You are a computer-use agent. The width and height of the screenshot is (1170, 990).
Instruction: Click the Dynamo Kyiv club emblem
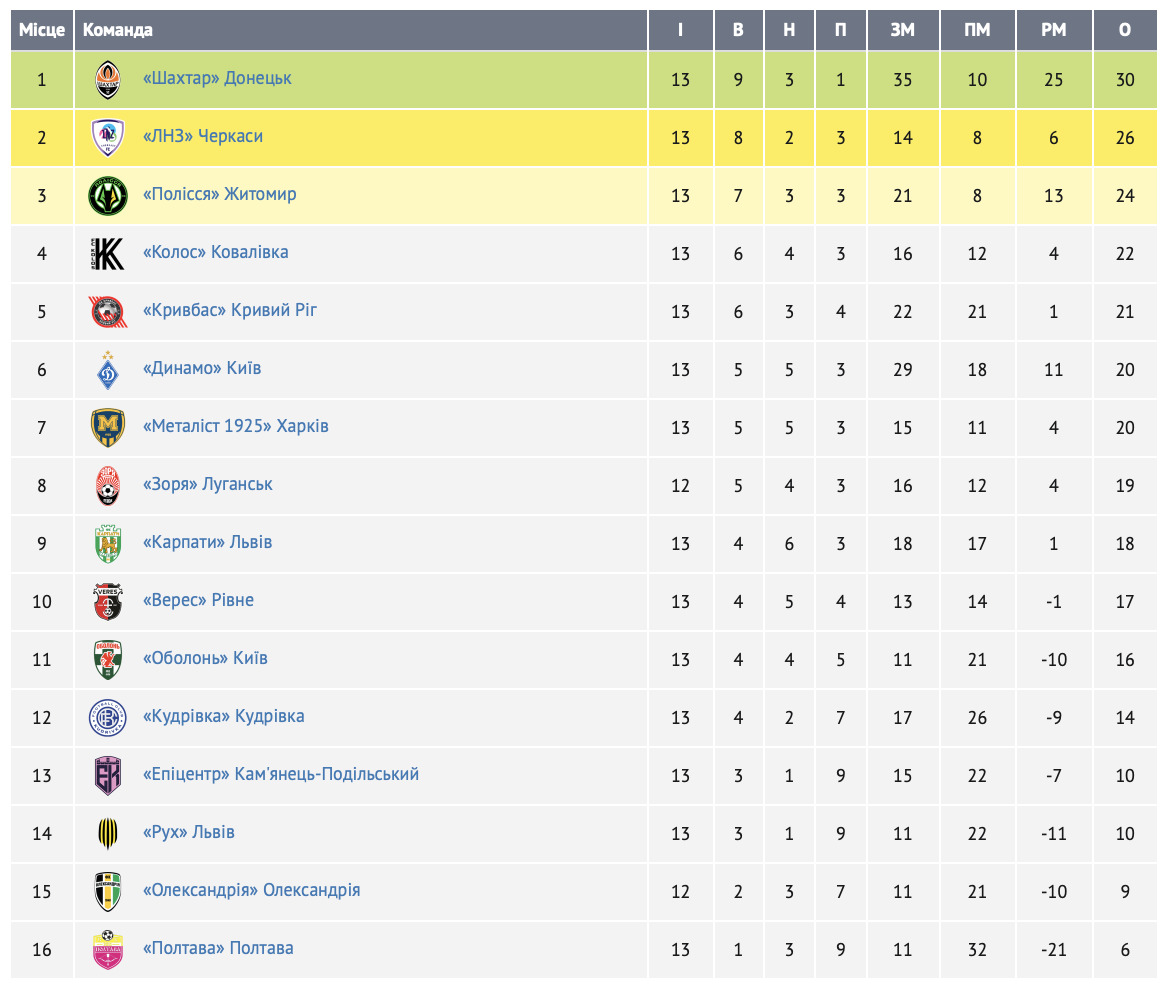[108, 369]
